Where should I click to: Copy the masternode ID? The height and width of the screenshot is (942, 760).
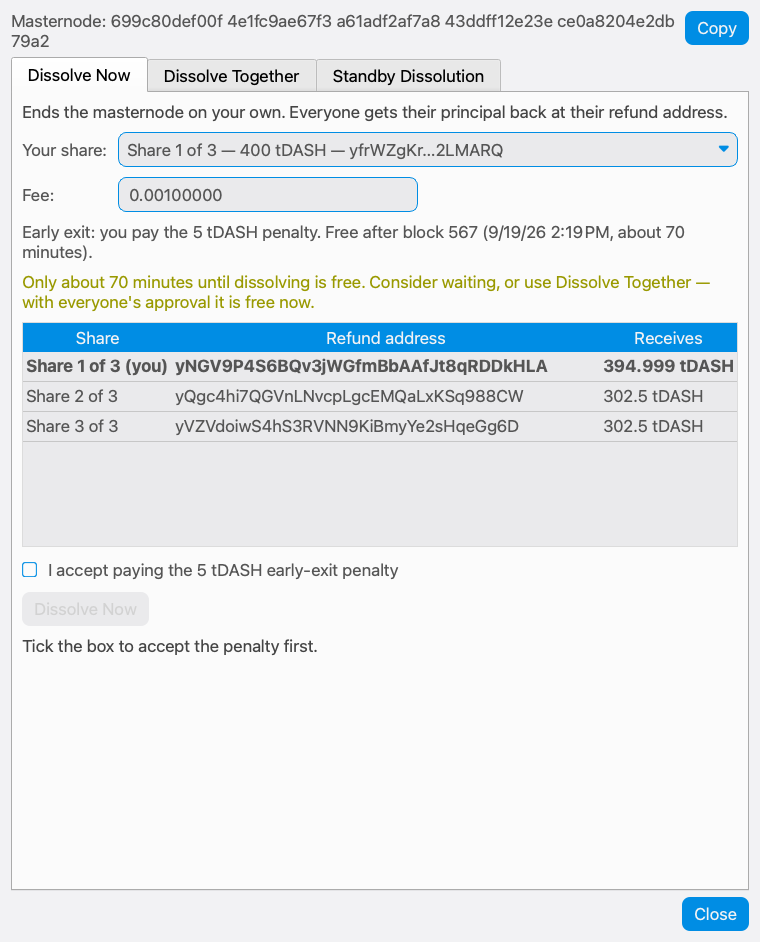point(716,28)
